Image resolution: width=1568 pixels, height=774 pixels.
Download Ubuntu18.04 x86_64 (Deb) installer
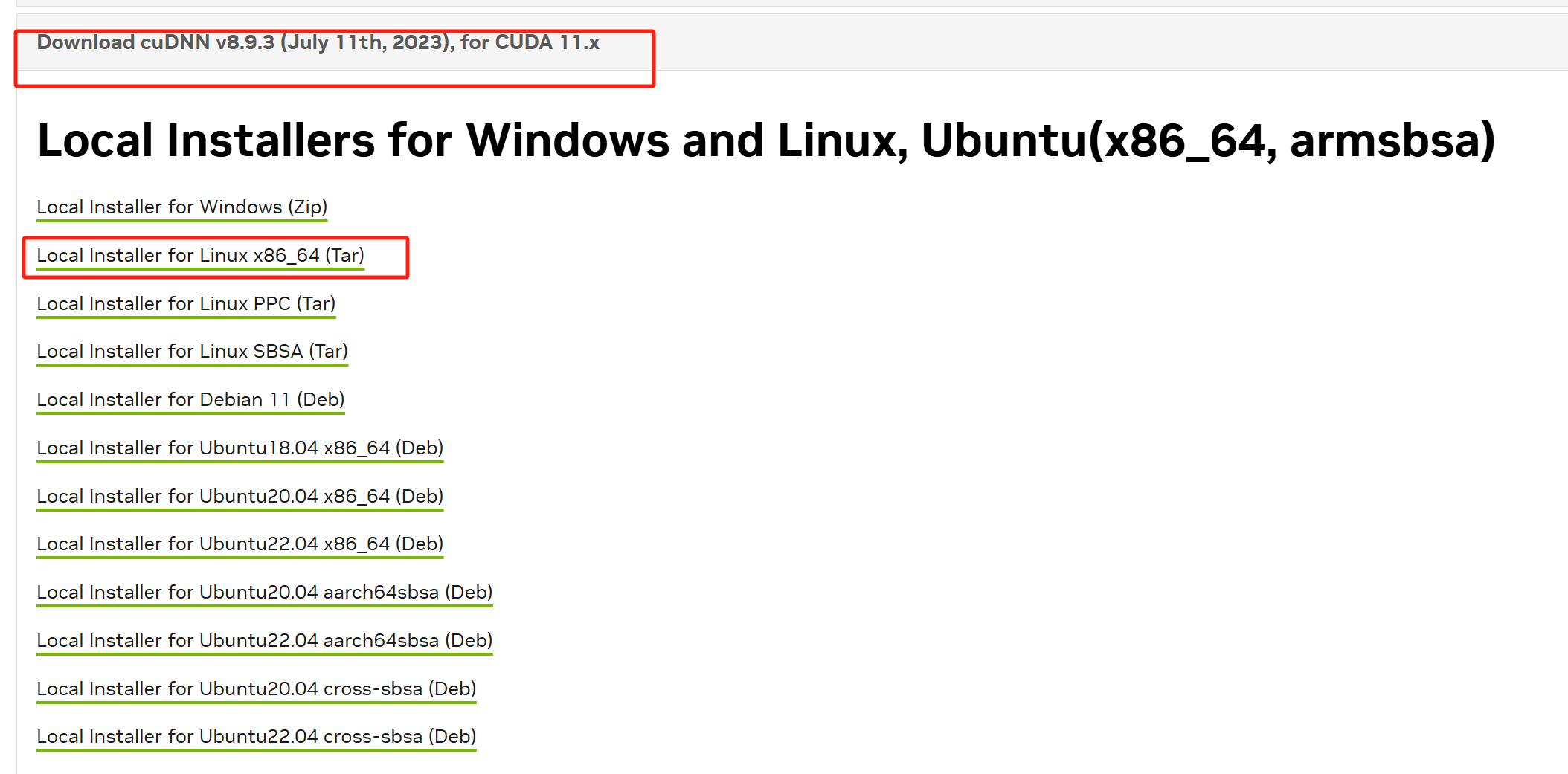tap(240, 448)
